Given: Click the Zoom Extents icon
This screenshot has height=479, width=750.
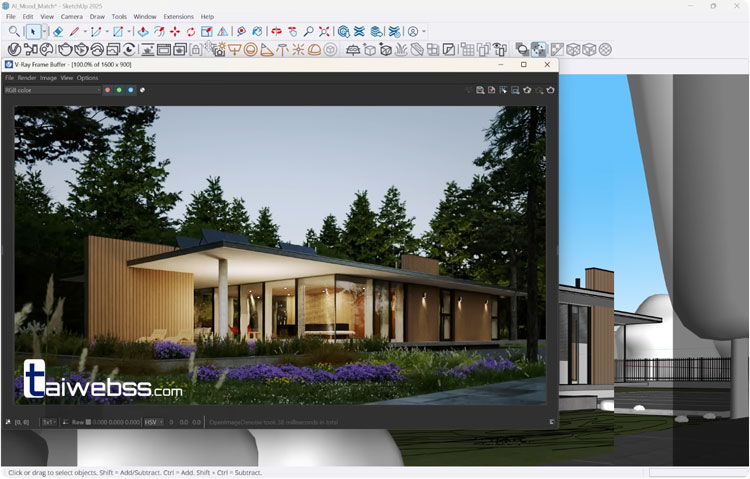Looking at the screenshot, I should pyautogui.click(x=325, y=32).
